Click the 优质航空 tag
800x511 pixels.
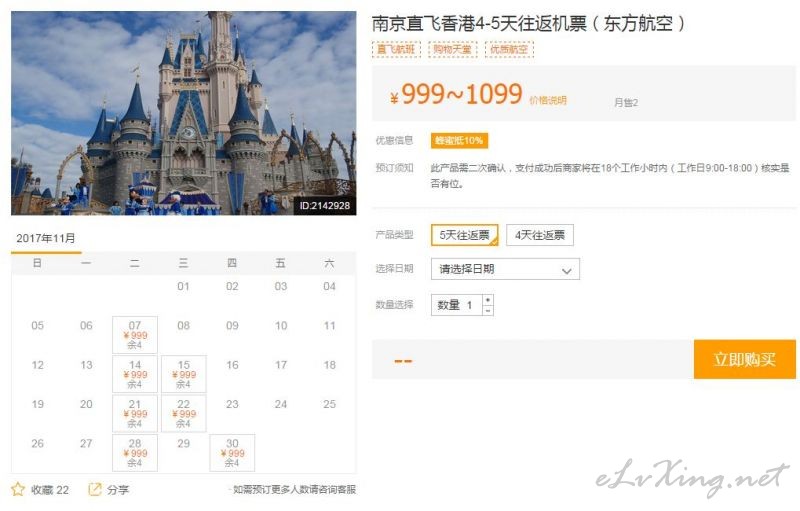509,49
